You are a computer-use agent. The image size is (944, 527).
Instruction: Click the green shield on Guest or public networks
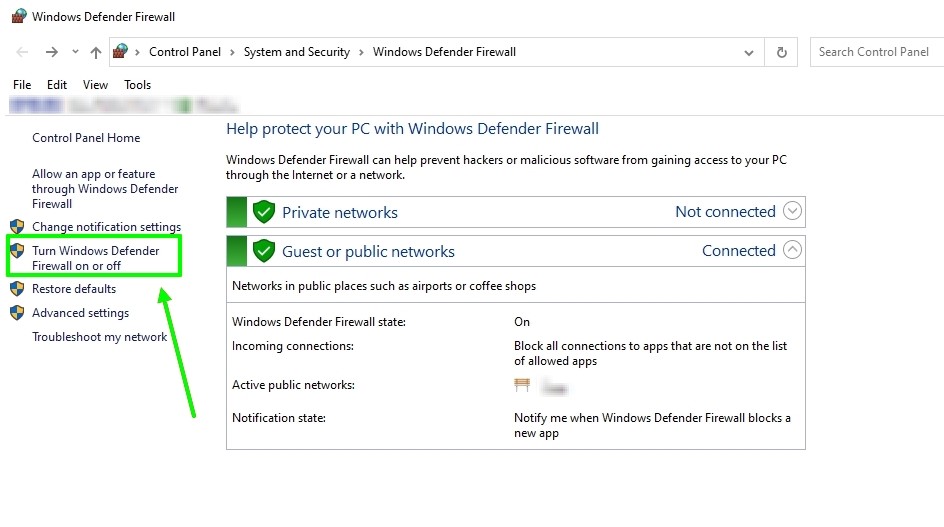pos(264,251)
